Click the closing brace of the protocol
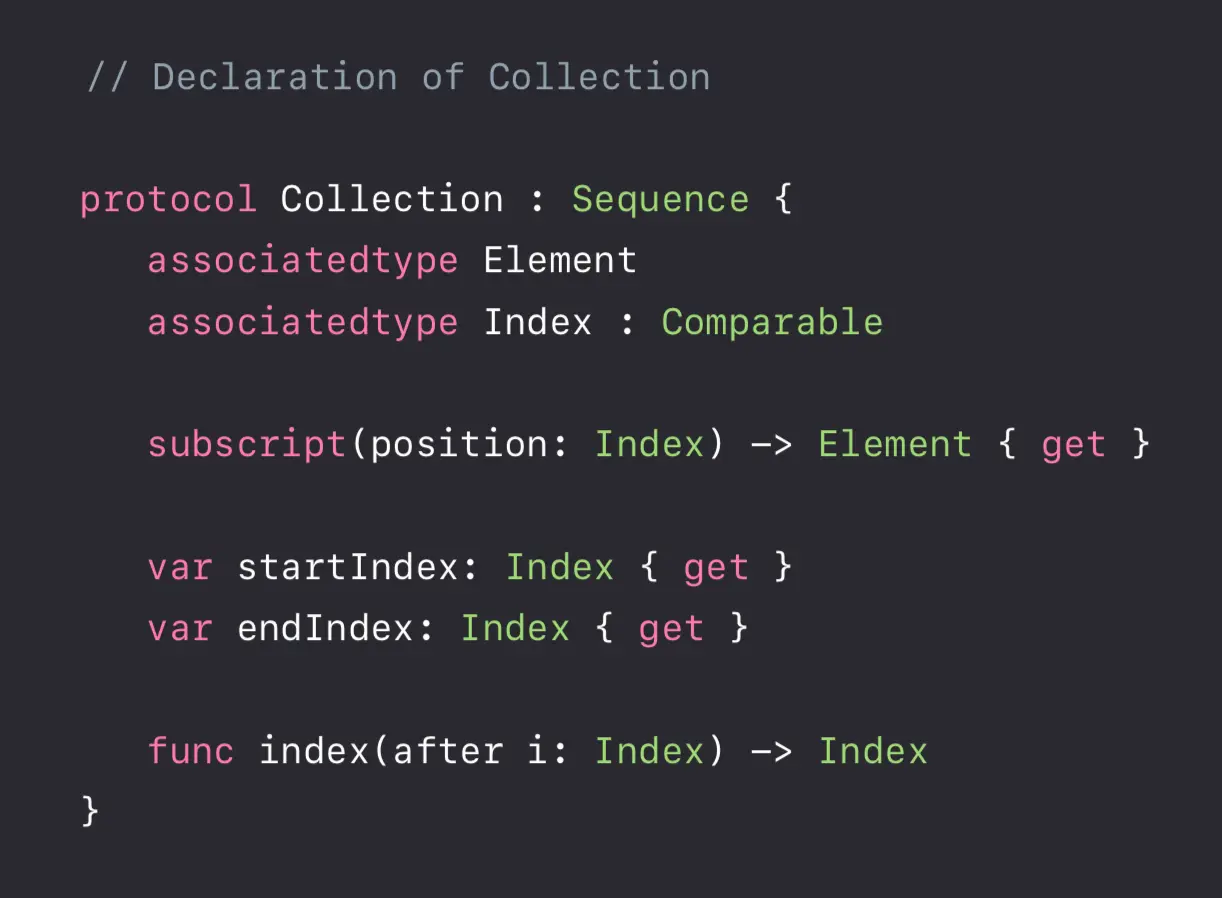This screenshot has width=1222, height=898. click(90, 811)
